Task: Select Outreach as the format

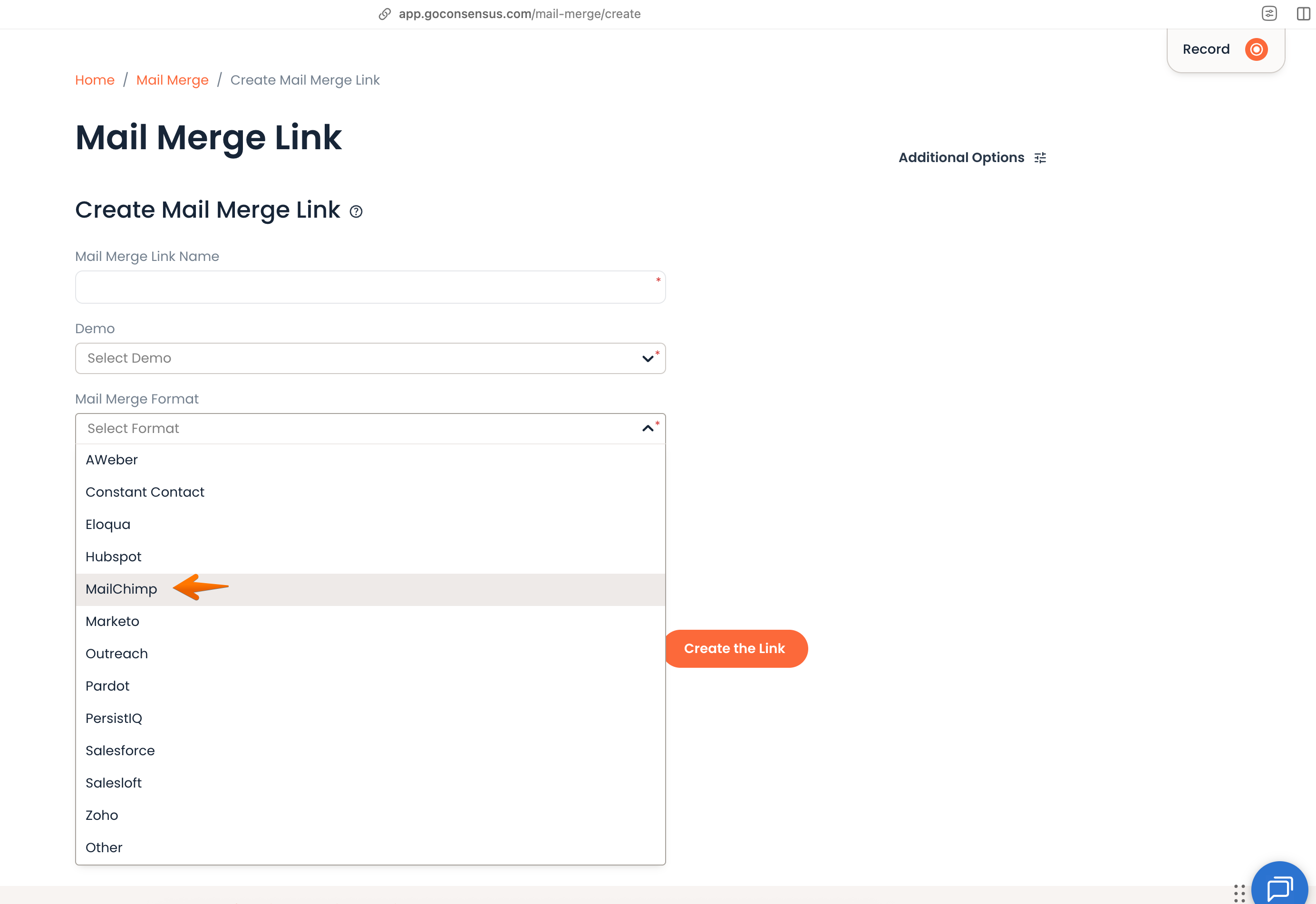Action: click(370, 654)
